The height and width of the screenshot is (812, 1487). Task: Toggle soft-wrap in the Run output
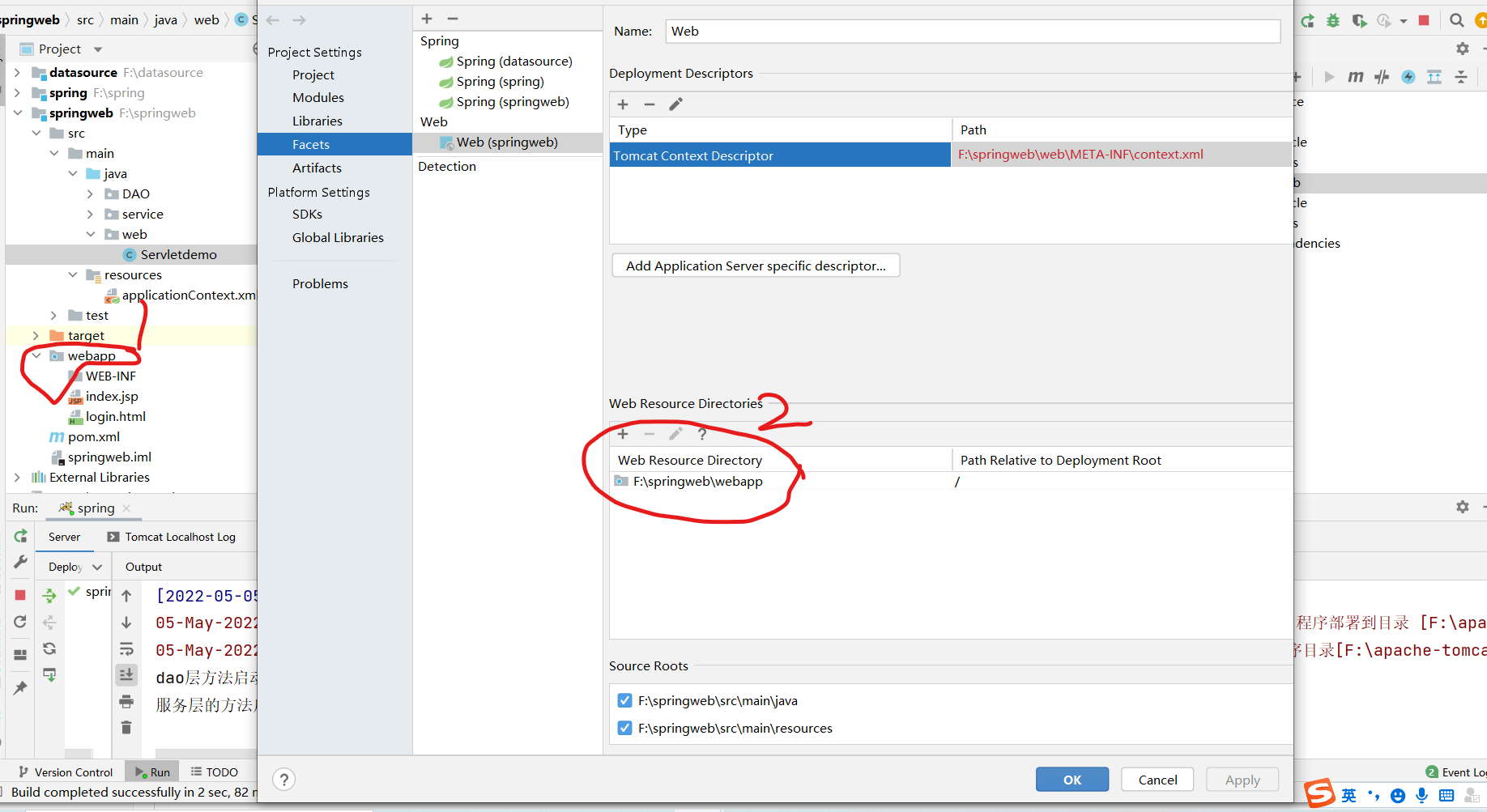pos(126,649)
